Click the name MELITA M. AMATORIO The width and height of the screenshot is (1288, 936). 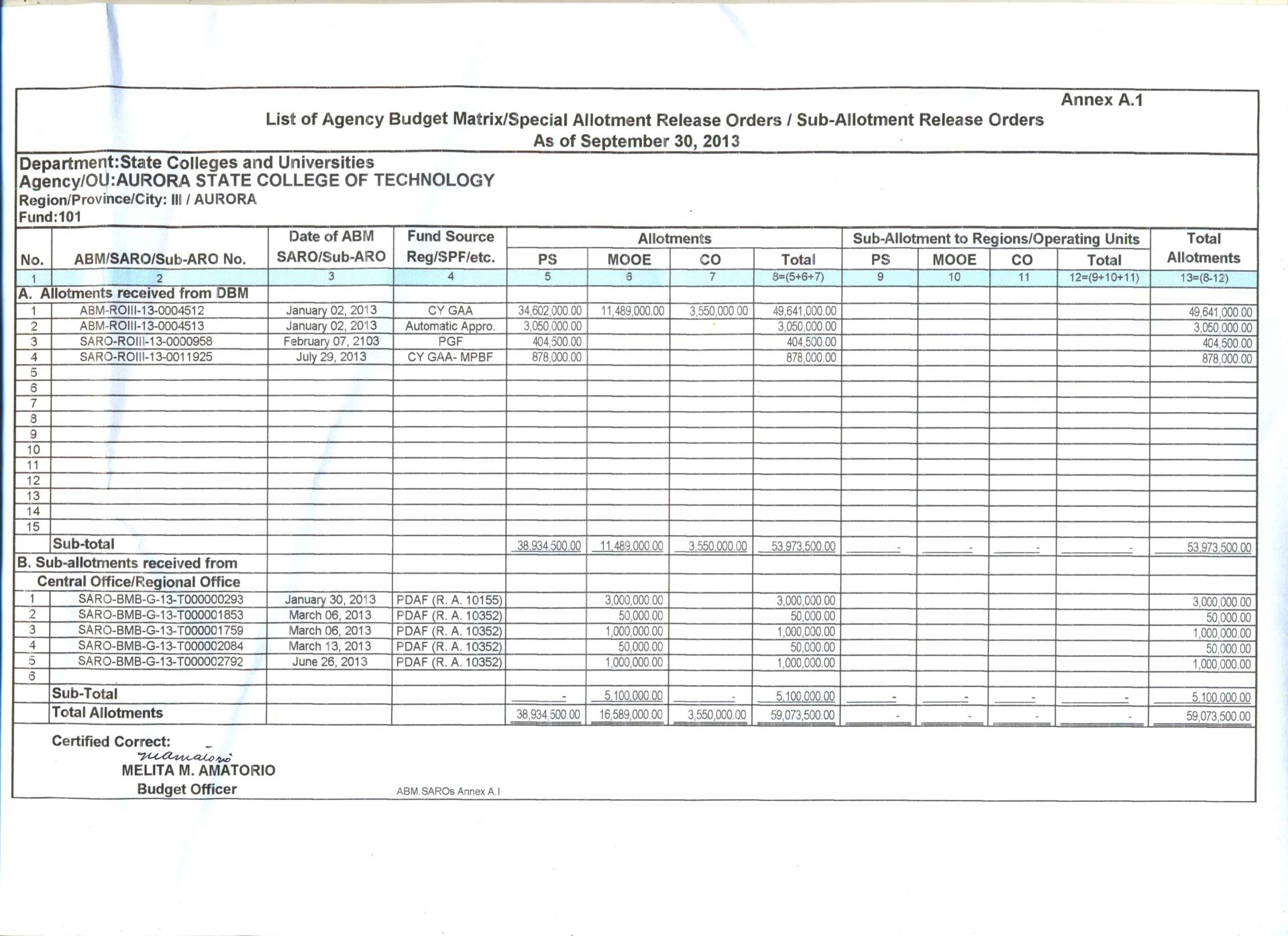point(199,770)
